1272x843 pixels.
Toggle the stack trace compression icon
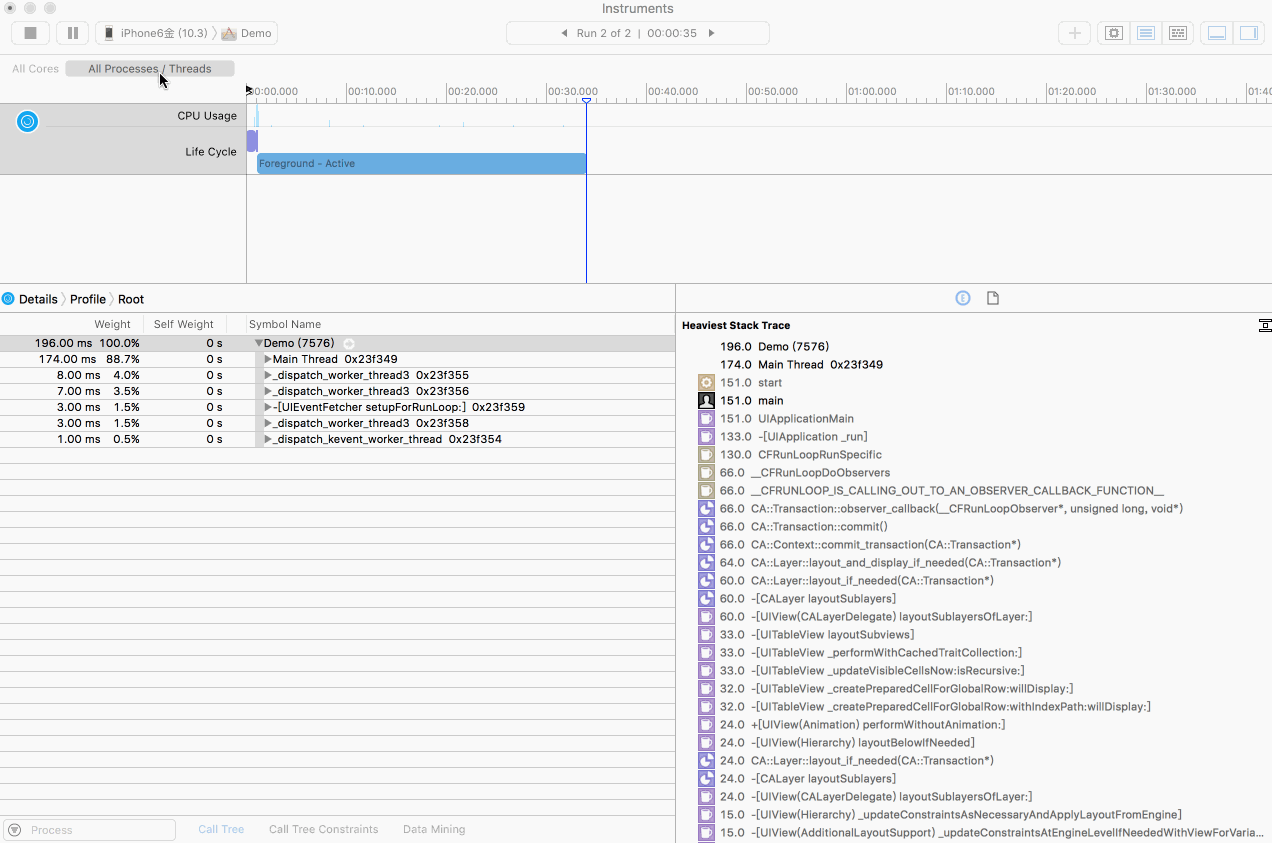click(x=1265, y=326)
